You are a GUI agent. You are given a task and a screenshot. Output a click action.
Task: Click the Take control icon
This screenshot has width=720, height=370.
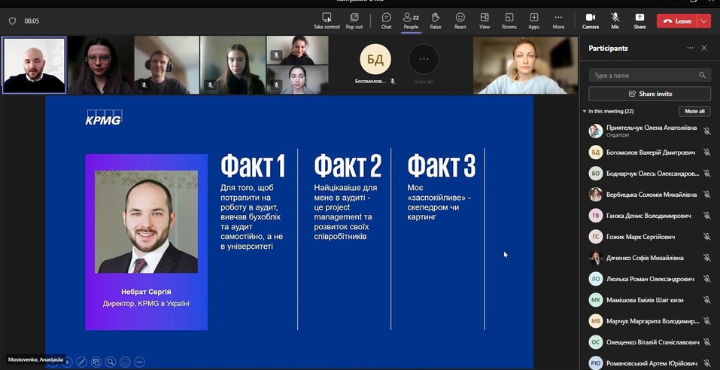326,21
